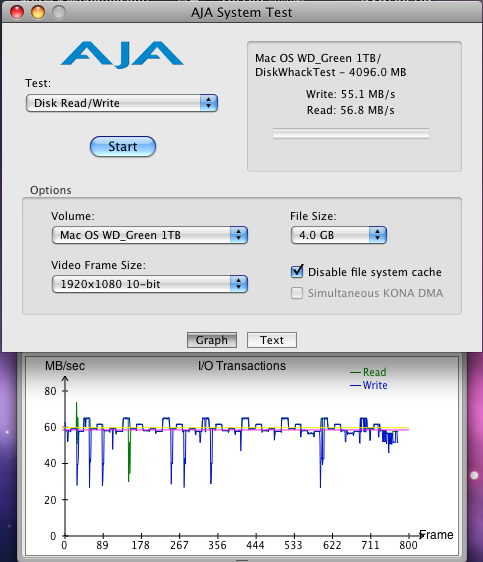Image resolution: width=483 pixels, height=562 pixels.
Task: Click the AJA System Test title bar
Action: [242, 12]
